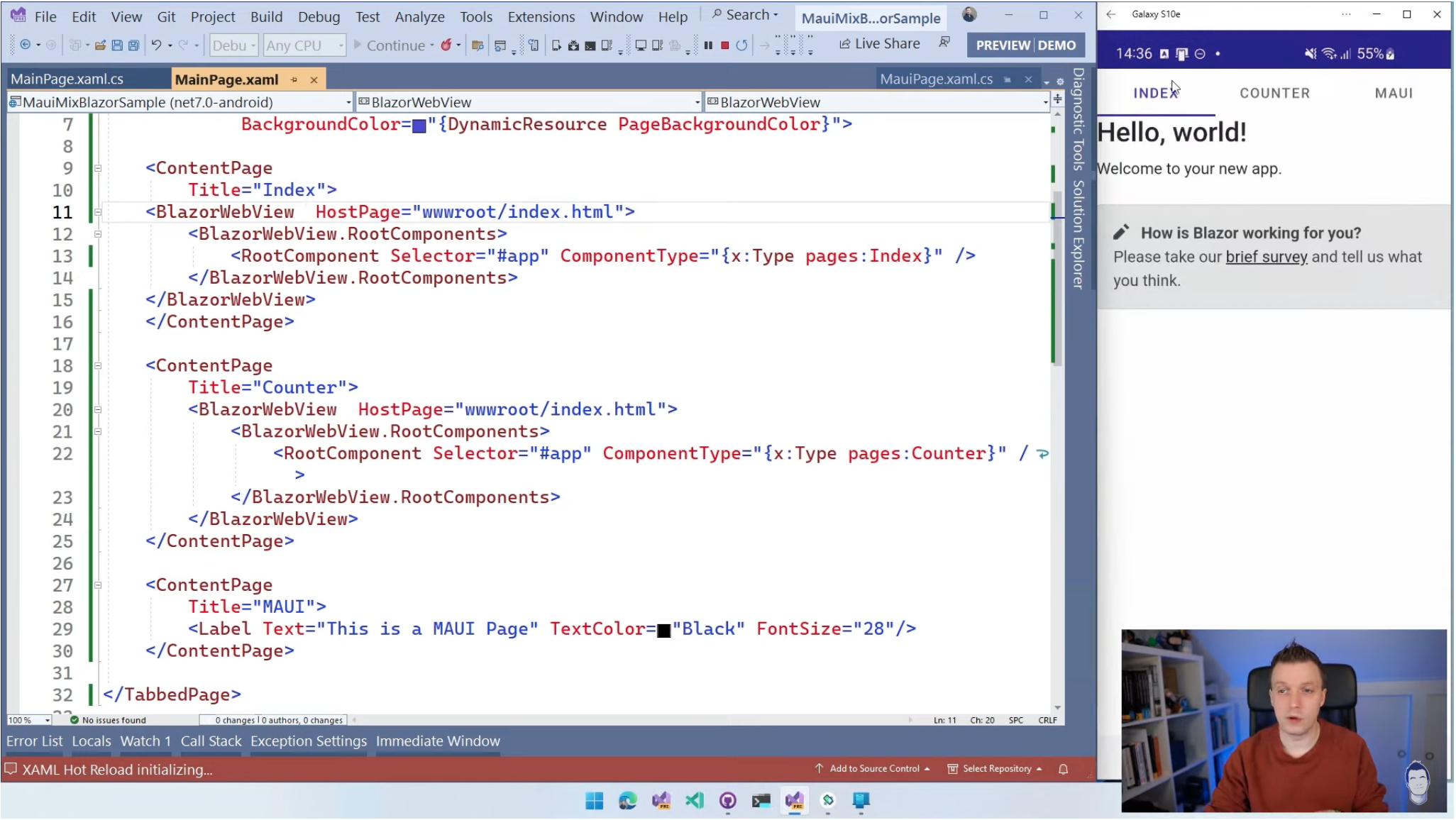Image resolution: width=1456 pixels, height=820 pixels.
Task: Switch to the MAUI tab in the app
Action: click(1394, 93)
